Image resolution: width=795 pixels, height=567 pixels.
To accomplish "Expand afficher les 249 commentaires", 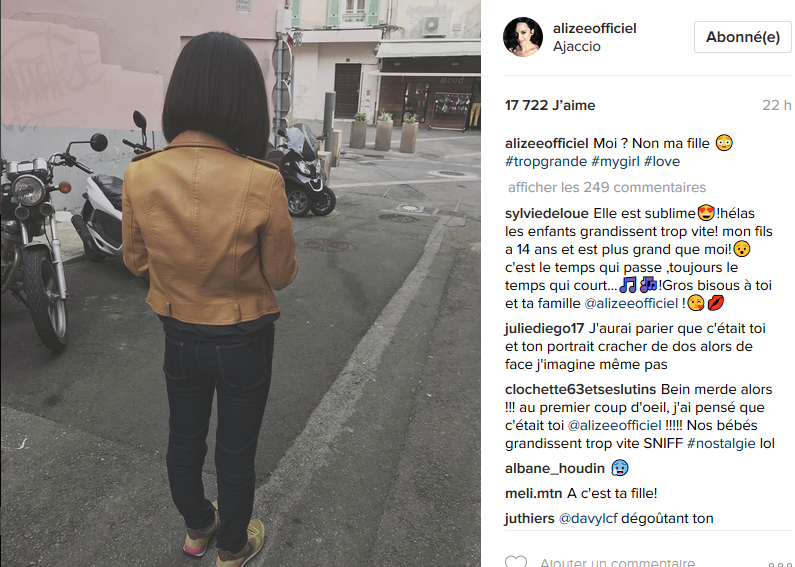I will (x=606, y=187).
